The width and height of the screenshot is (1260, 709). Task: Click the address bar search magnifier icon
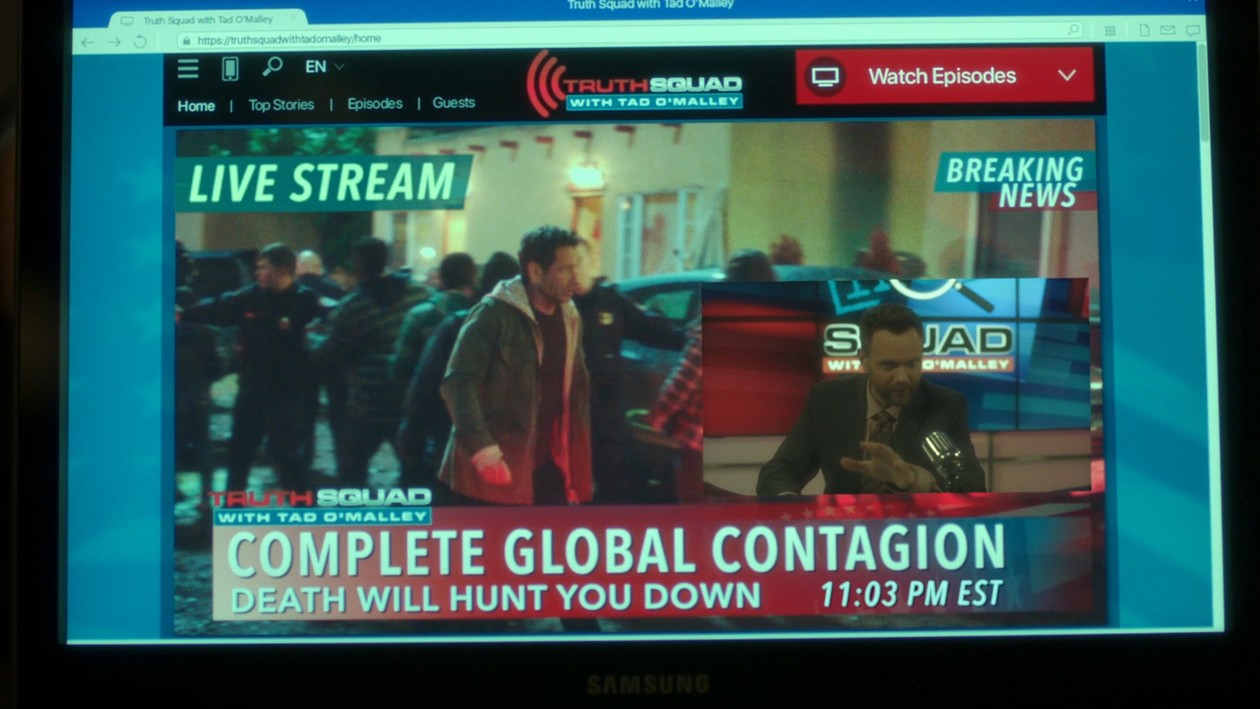(1073, 30)
